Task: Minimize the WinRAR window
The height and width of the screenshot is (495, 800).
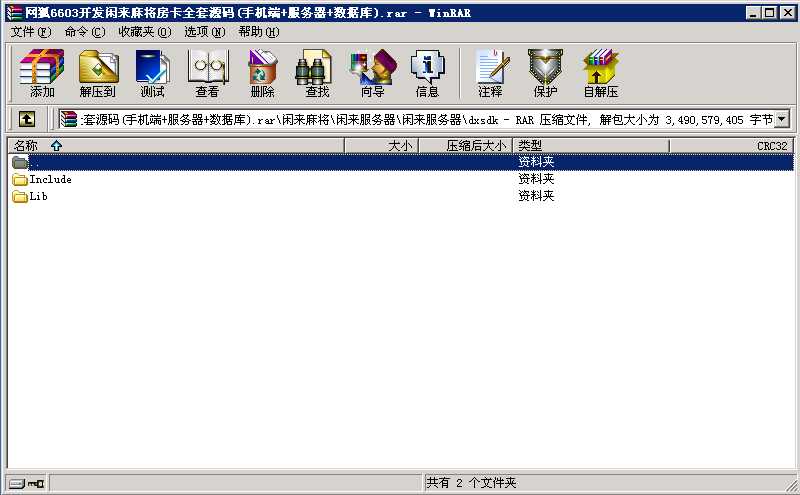Action: (x=753, y=13)
